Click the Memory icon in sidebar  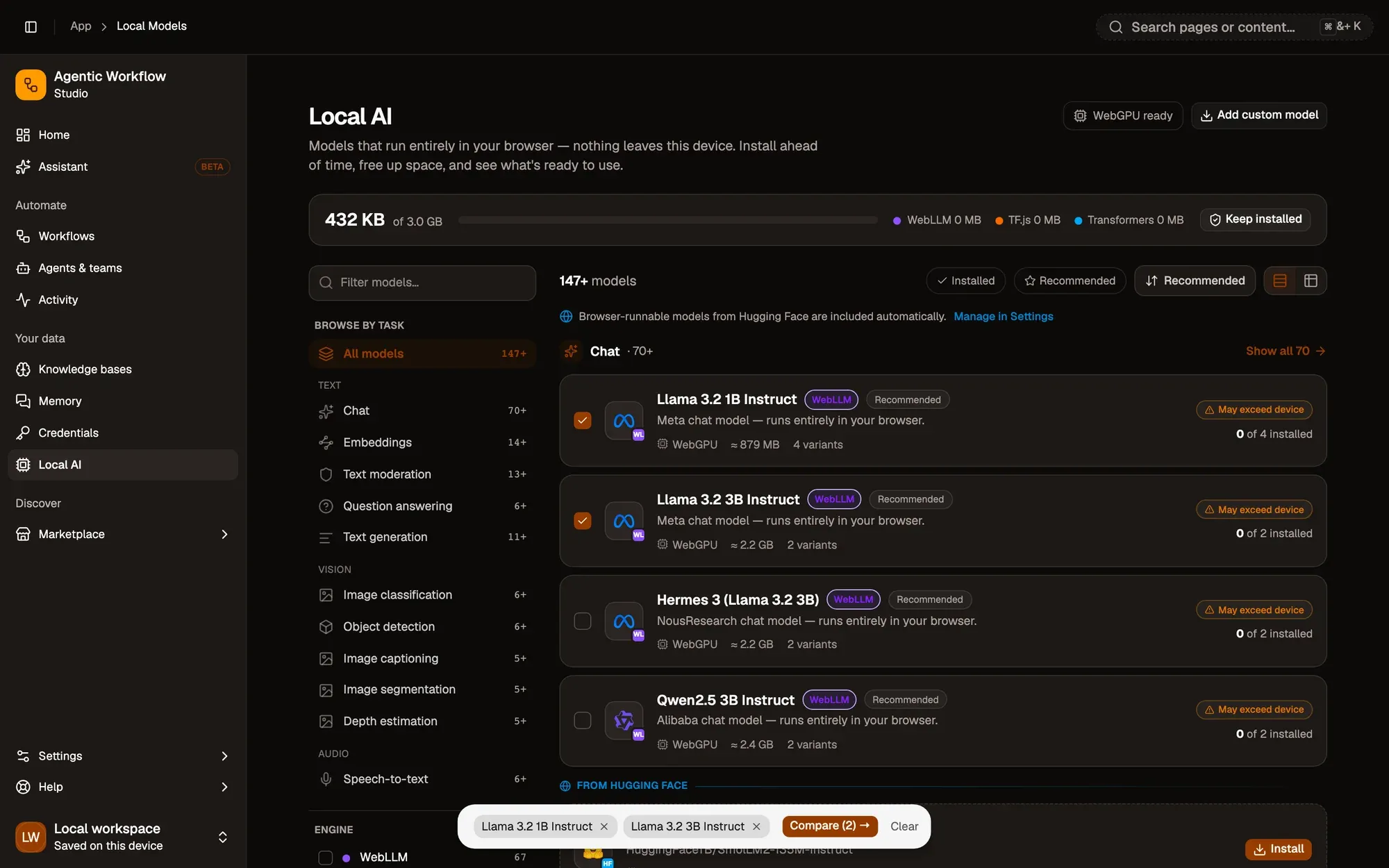coord(23,401)
